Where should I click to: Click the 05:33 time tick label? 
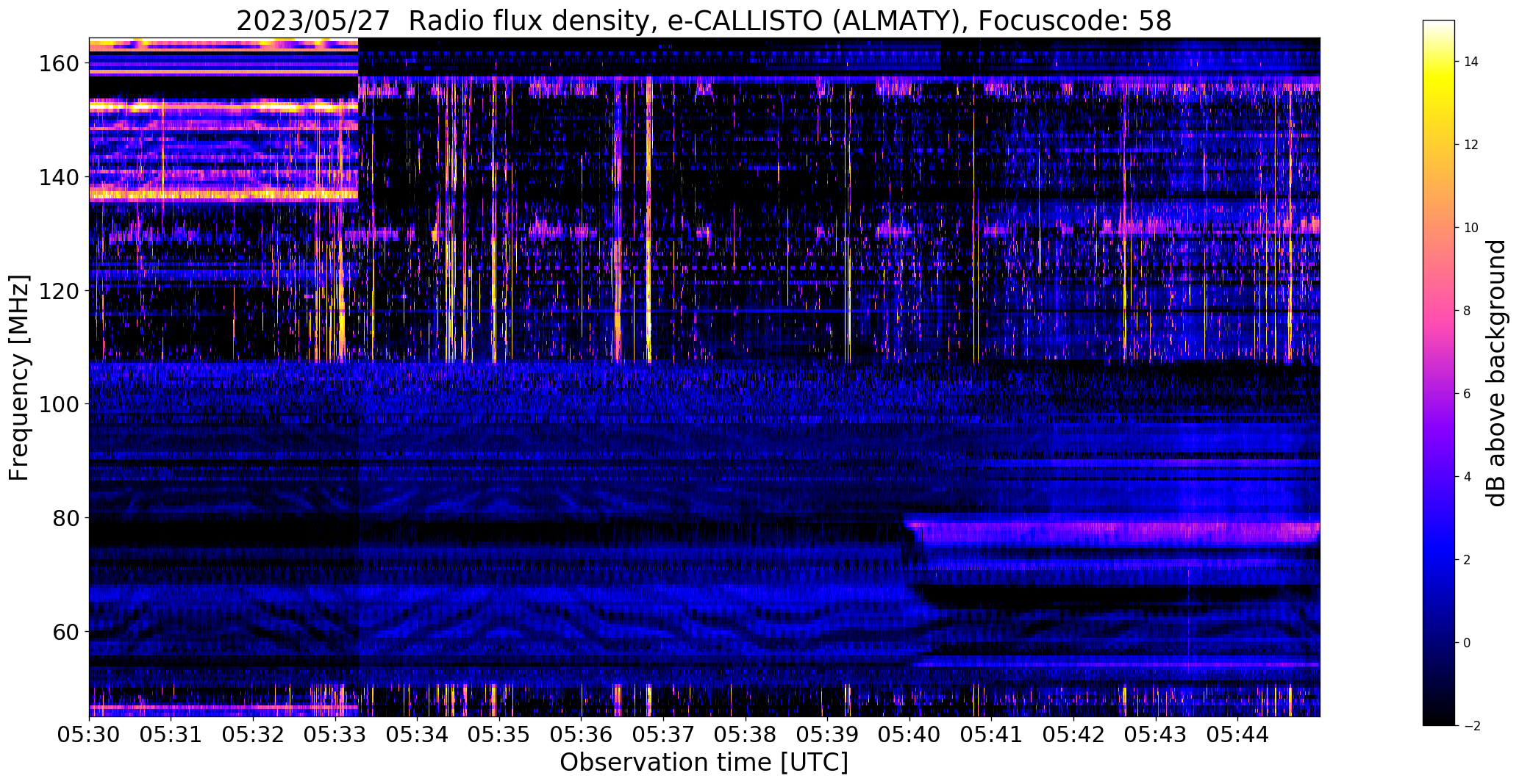click(335, 733)
